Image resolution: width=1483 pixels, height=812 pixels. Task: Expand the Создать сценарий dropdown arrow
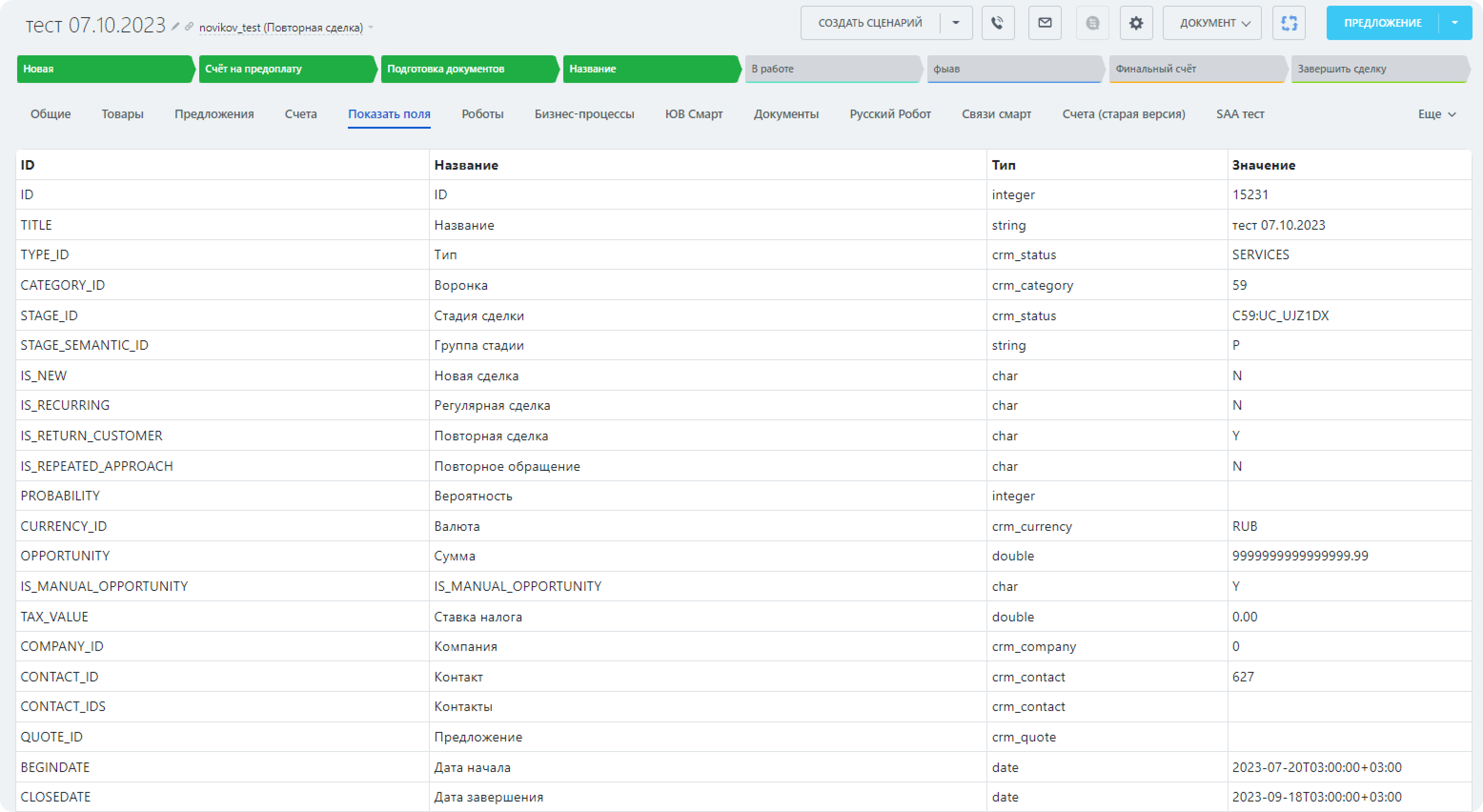click(x=955, y=23)
